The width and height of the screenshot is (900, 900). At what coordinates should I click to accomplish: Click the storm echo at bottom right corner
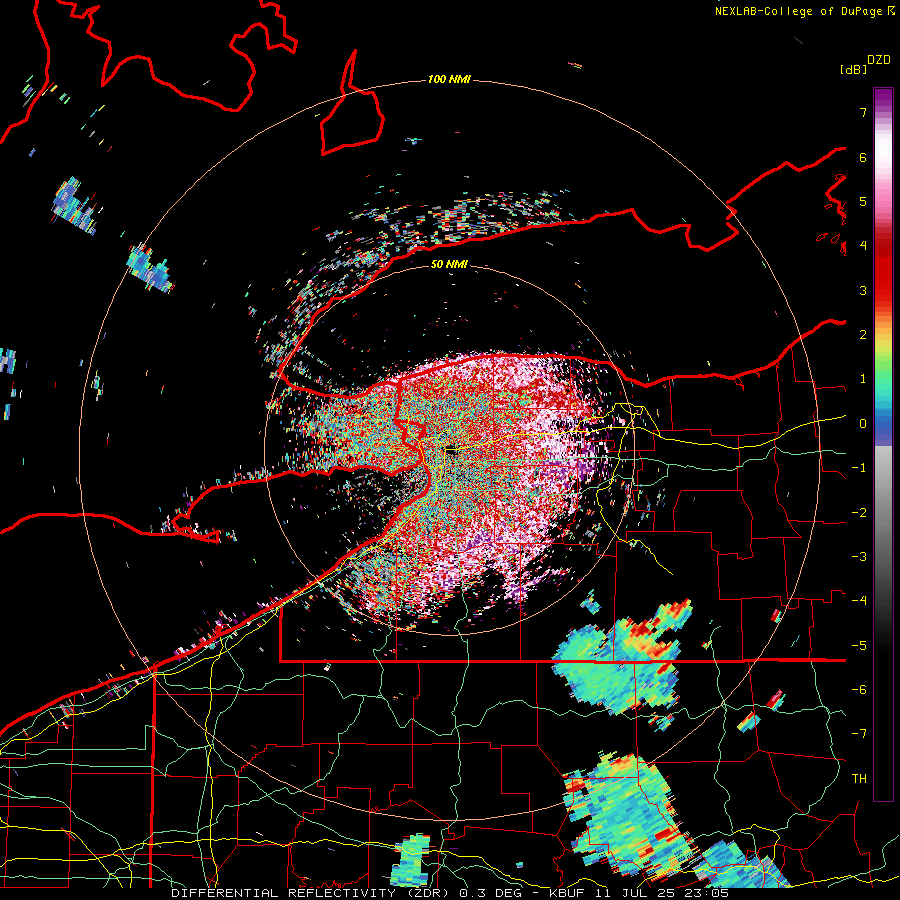(x=740, y=867)
